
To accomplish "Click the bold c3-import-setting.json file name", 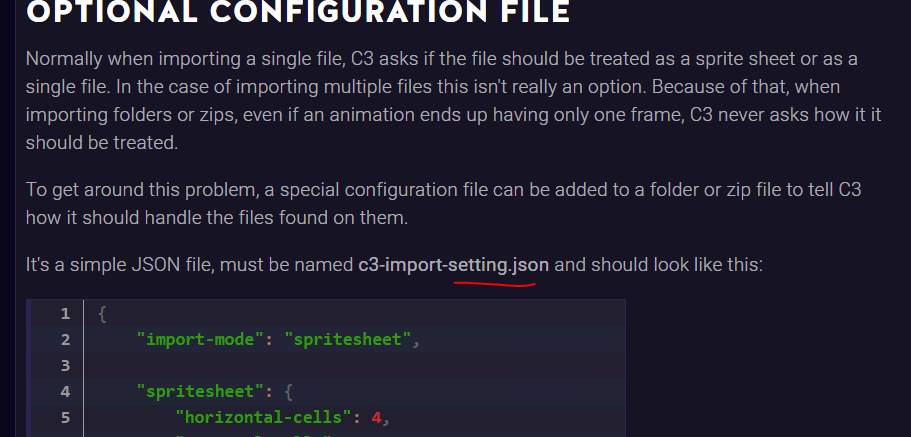I will 454,265.
